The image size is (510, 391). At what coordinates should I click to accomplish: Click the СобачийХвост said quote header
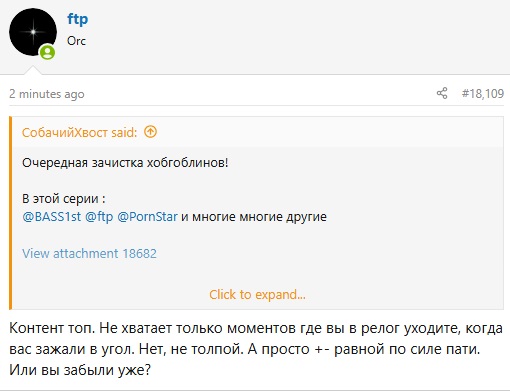click(x=79, y=133)
